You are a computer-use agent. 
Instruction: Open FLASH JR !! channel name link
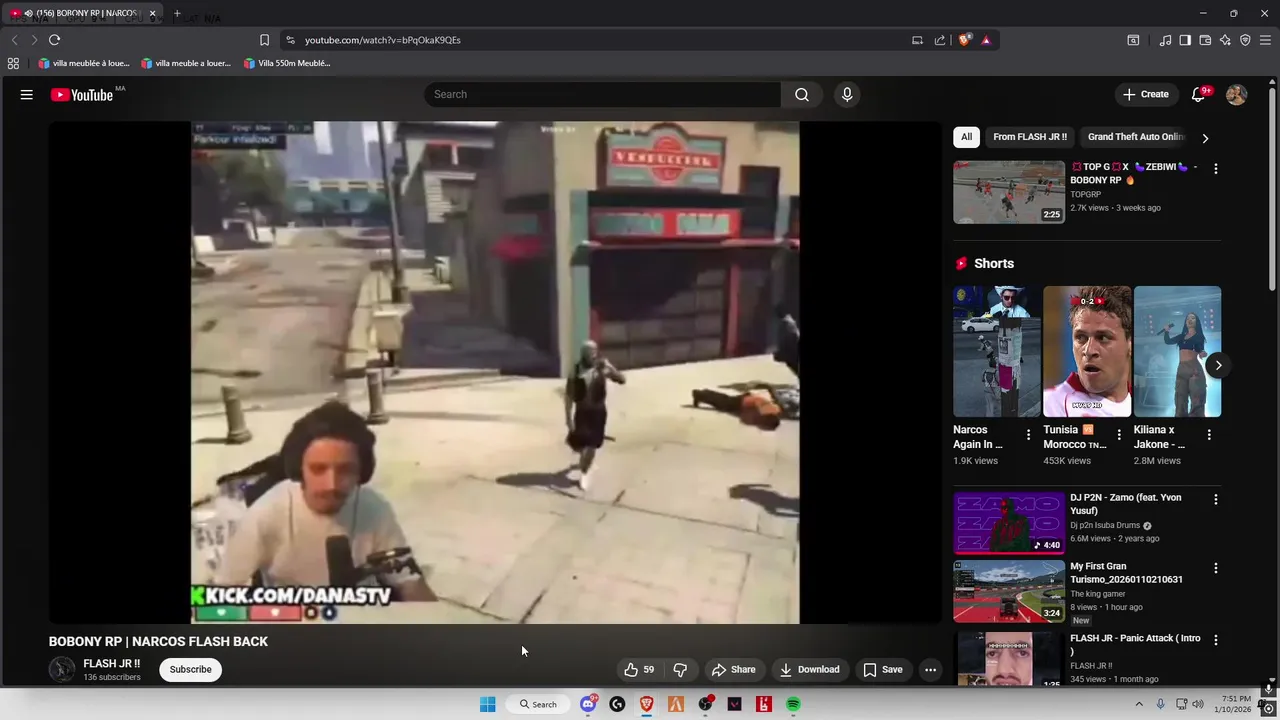(x=112, y=664)
